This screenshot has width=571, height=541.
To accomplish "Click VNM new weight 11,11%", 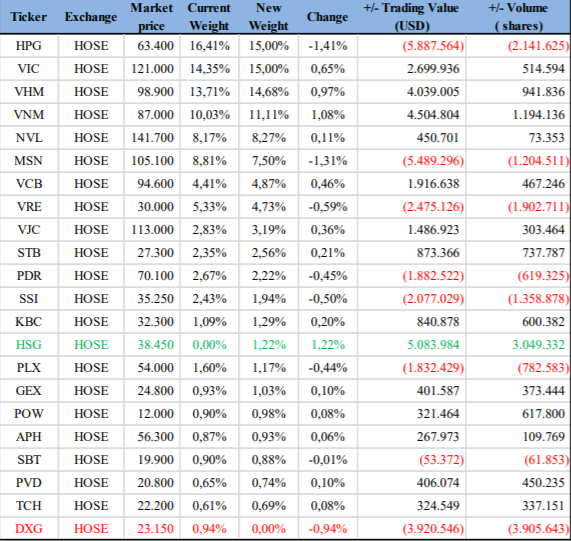I will (x=269, y=115).
